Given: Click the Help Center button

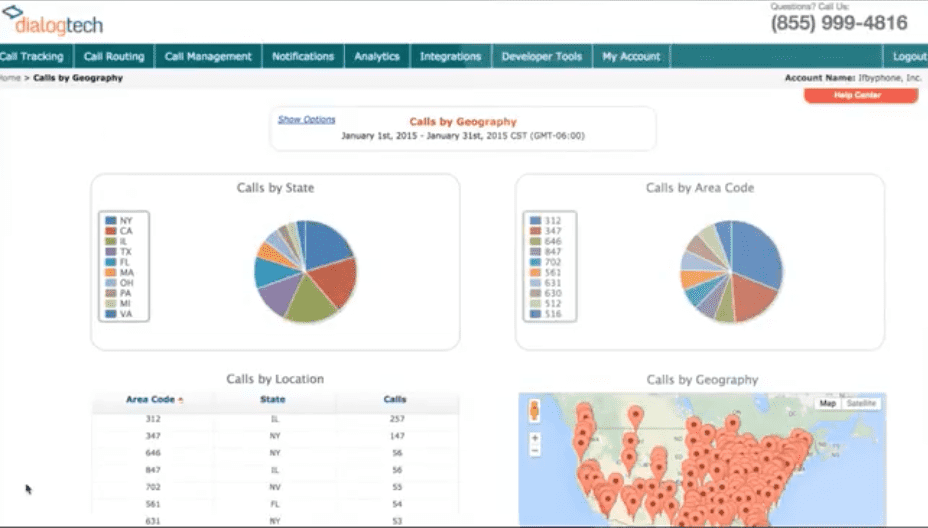Looking at the screenshot, I should tap(860, 96).
